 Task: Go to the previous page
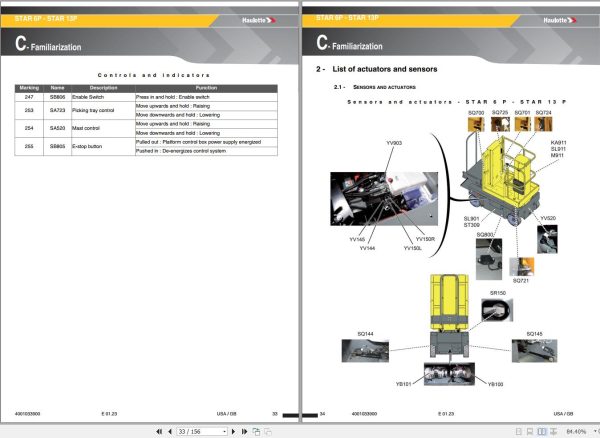tap(170, 431)
